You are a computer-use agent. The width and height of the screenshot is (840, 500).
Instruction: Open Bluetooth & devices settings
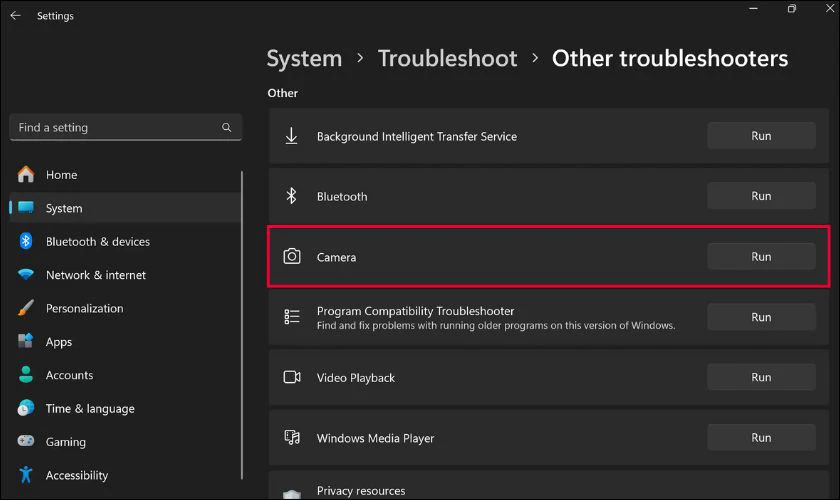(x=125, y=241)
